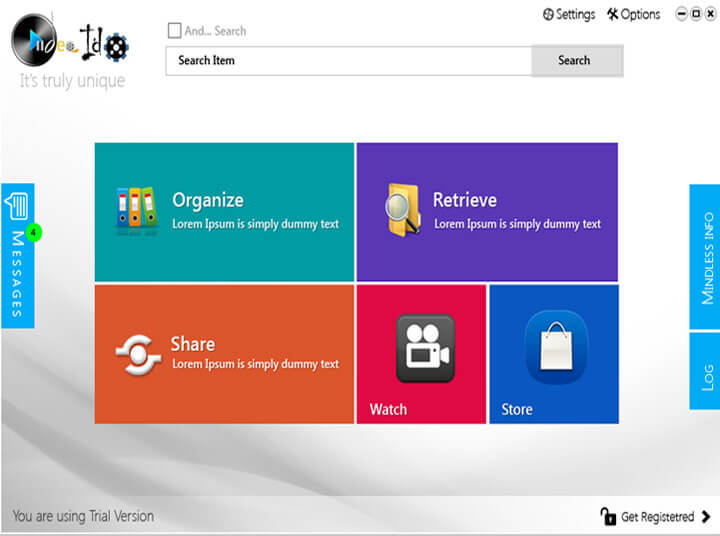Click the Share tile's circular share icon
Screen dimensions: 720x536
click(138, 355)
